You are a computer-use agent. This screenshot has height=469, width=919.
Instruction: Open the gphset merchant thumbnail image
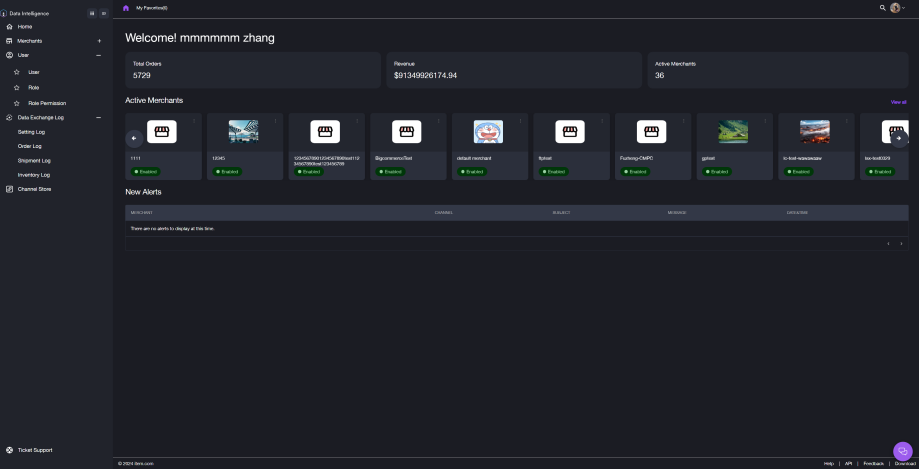click(733, 132)
